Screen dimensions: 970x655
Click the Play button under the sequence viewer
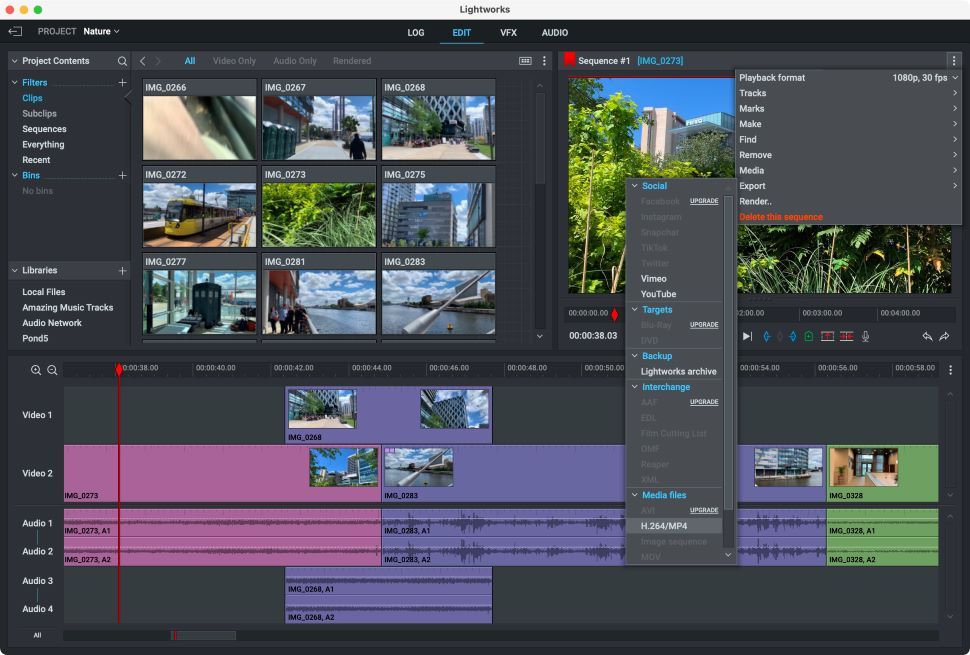tap(745, 336)
